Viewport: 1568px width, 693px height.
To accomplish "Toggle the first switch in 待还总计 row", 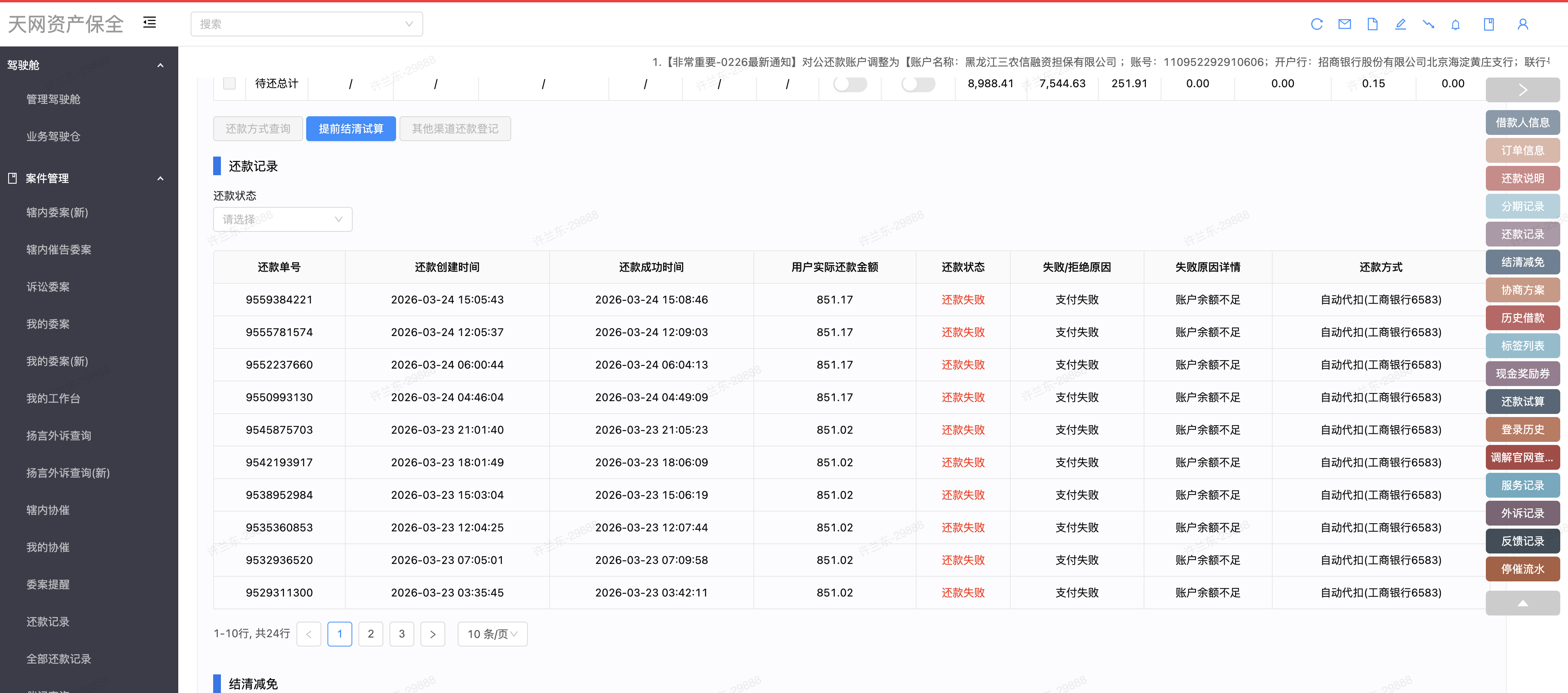I will coord(850,83).
